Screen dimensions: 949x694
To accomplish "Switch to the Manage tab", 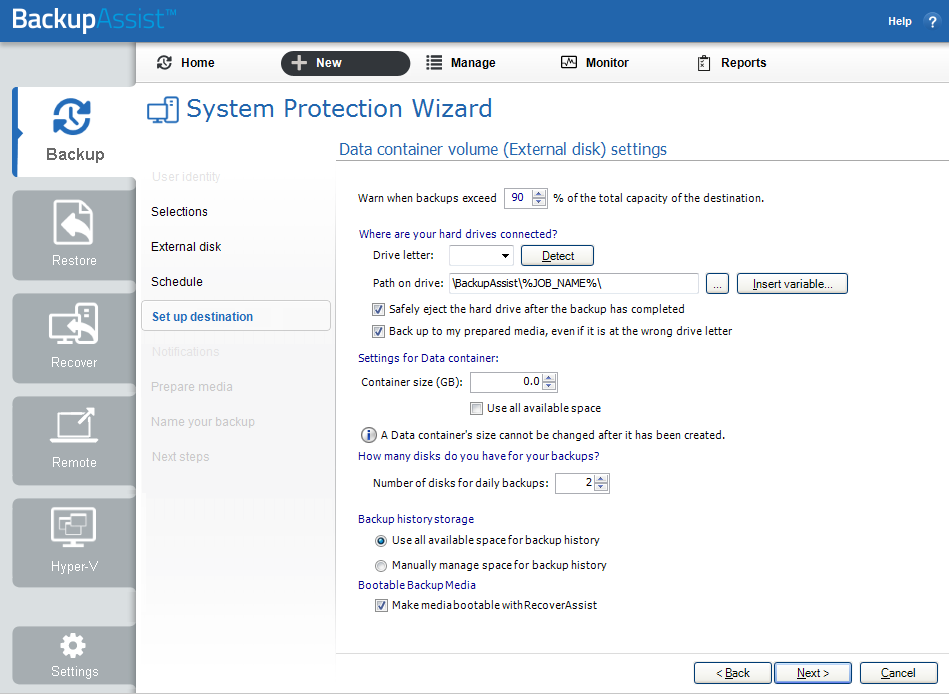I will coord(461,63).
